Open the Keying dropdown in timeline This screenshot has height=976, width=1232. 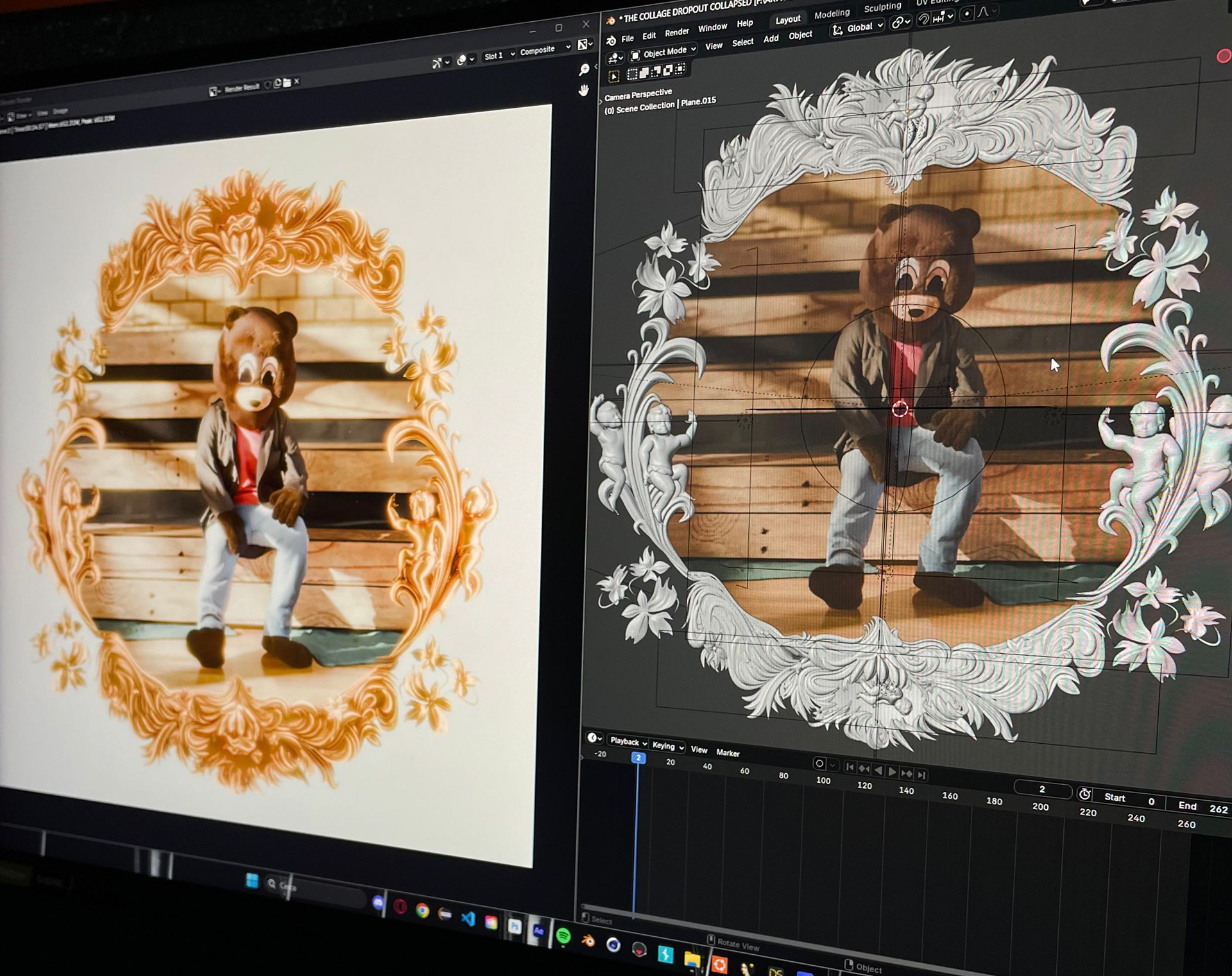click(667, 746)
